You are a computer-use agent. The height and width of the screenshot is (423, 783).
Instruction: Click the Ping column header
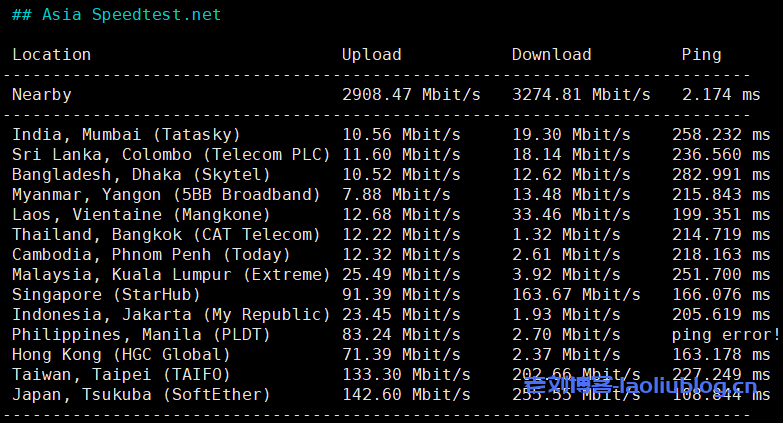click(701, 55)
